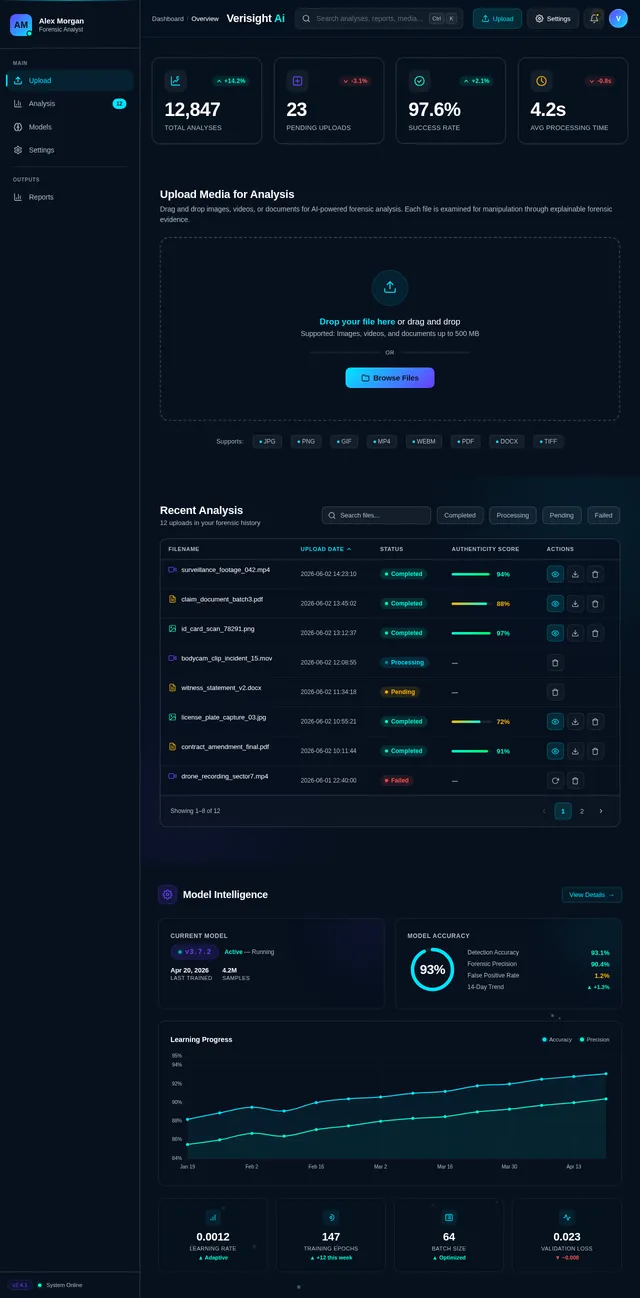640x1298 pixels.
Task: Delete bodycam_clip_incident_15.mov entry
Action: click(556, 662)
